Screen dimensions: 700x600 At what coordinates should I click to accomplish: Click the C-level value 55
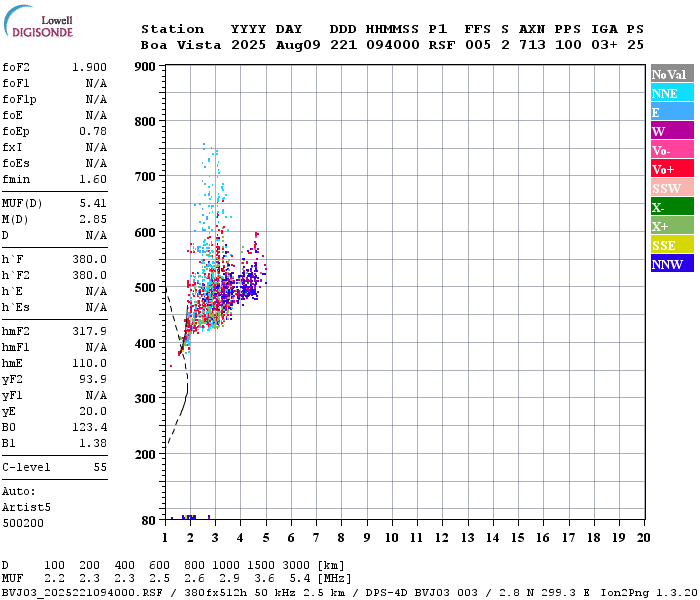point(100,468)
